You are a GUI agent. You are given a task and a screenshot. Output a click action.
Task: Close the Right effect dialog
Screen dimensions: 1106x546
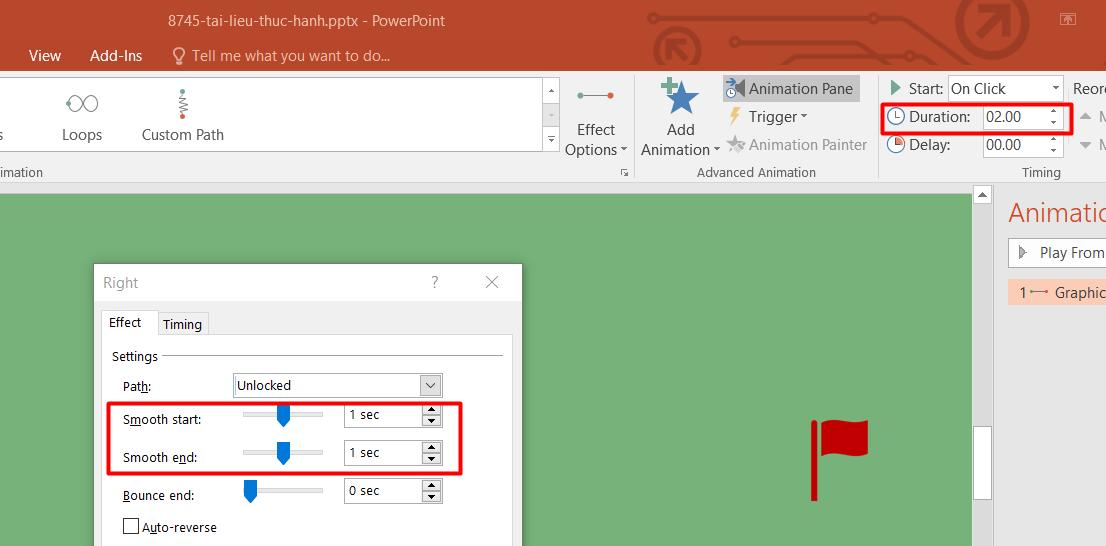coord(492,282)
